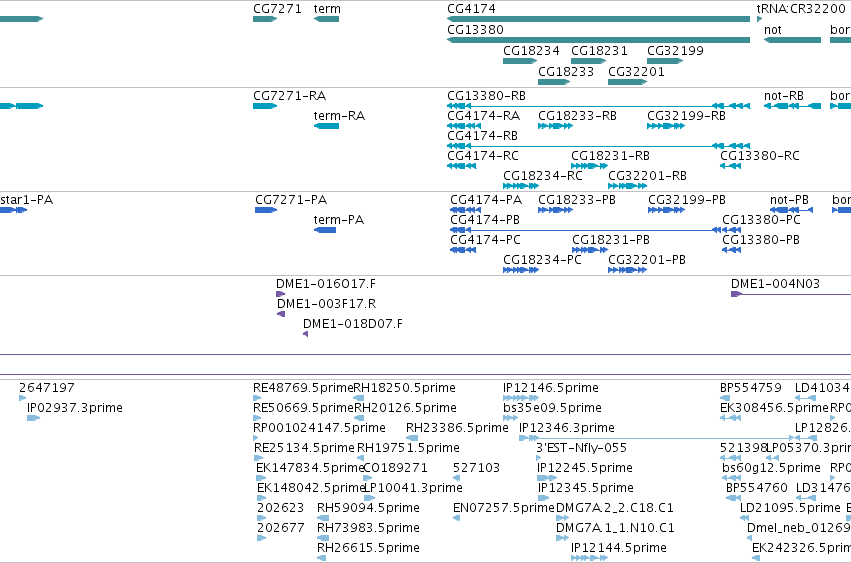Click the term gene label
The width and height of the screenshot is (851, 563).
pos(327,9)
